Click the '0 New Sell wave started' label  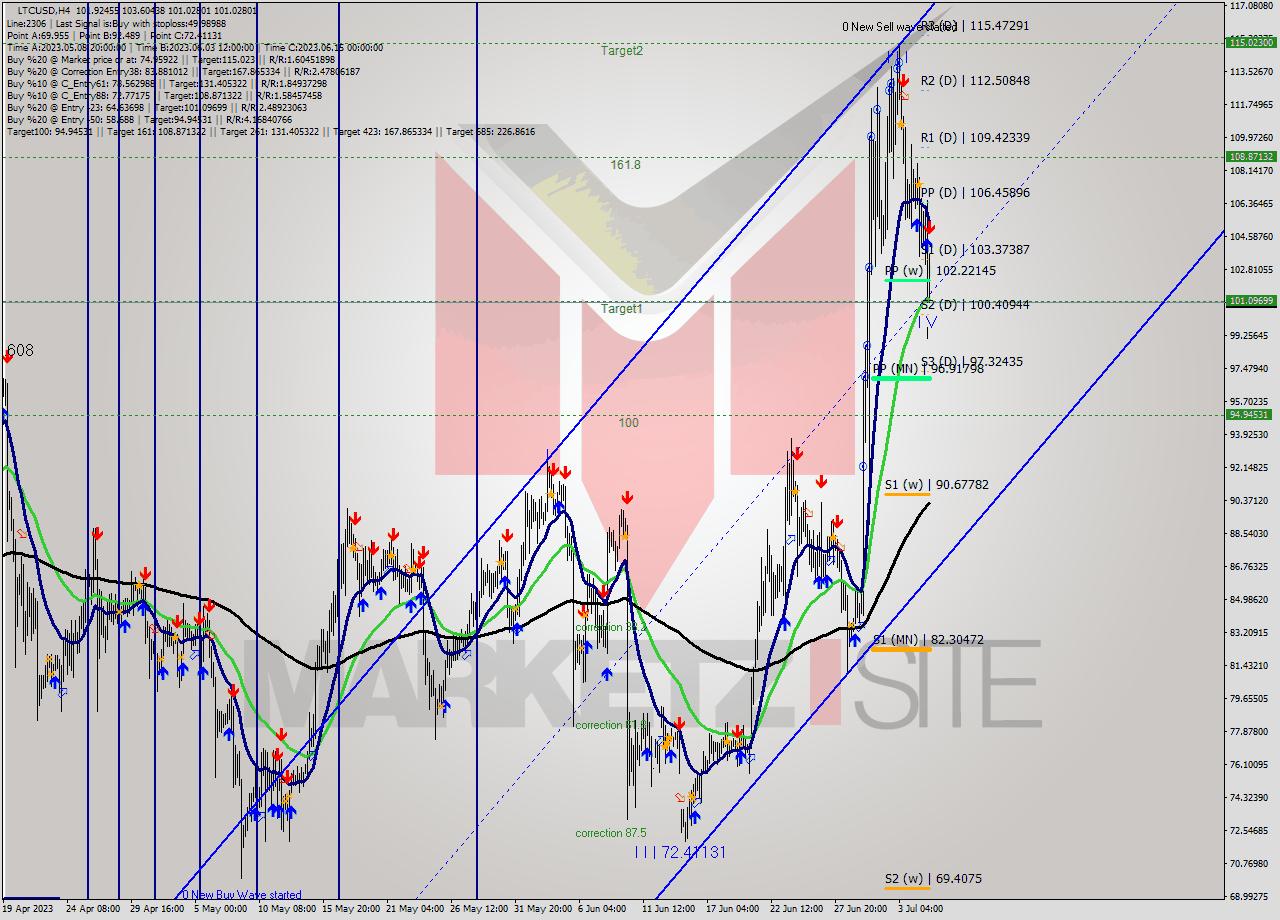[900, 27]
